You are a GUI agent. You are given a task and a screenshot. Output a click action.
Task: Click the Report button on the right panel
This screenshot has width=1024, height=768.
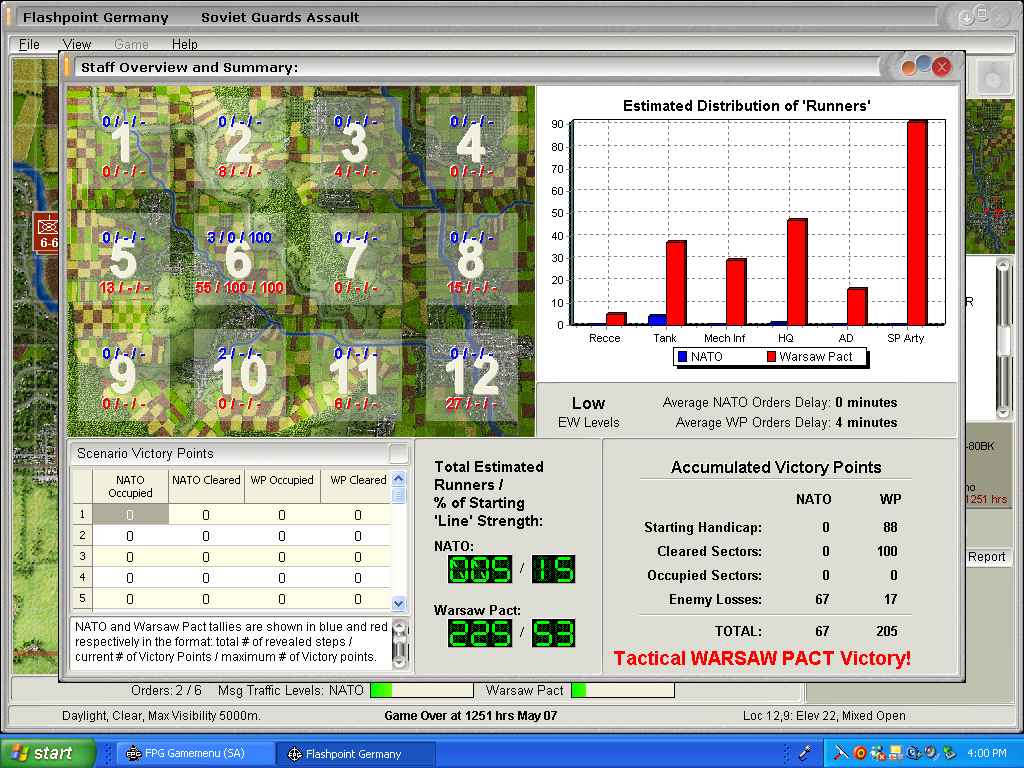(x=986, y=556)
